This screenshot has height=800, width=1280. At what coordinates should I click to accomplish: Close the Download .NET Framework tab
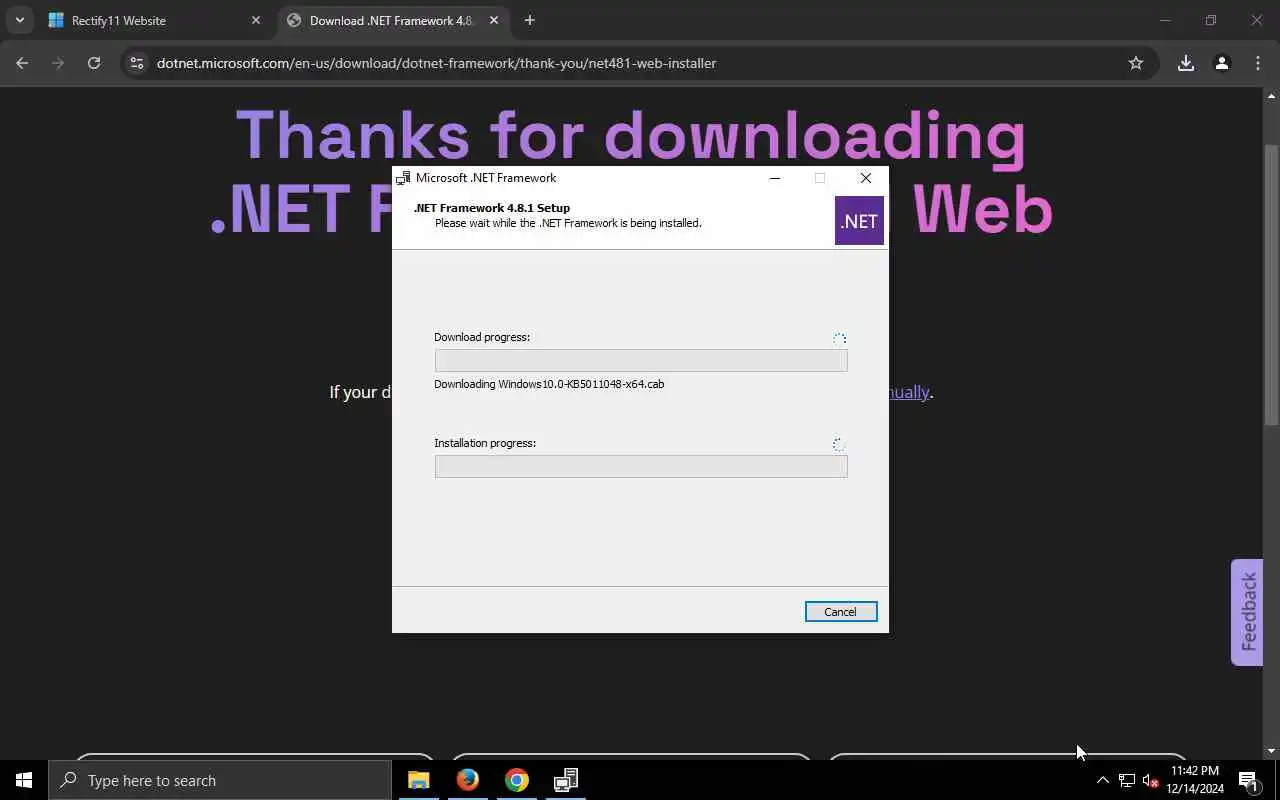(493, 20)
